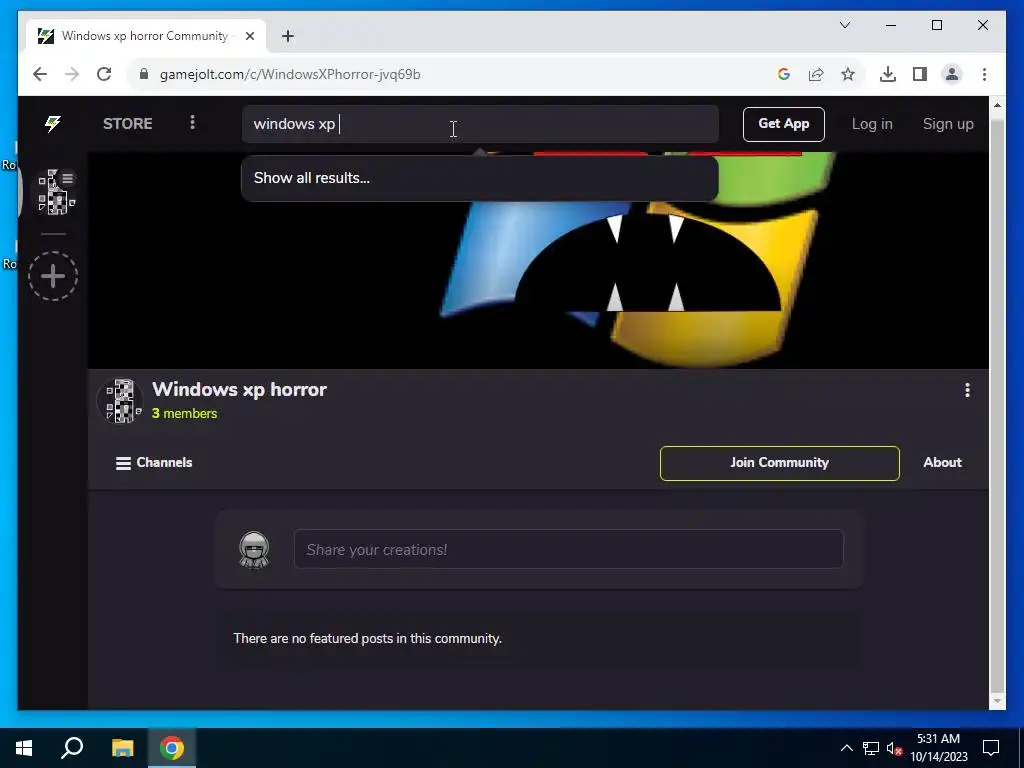Open a new browser tab
The height and width of the screenshot is (768, 1024).
click(x=288, y=36)
